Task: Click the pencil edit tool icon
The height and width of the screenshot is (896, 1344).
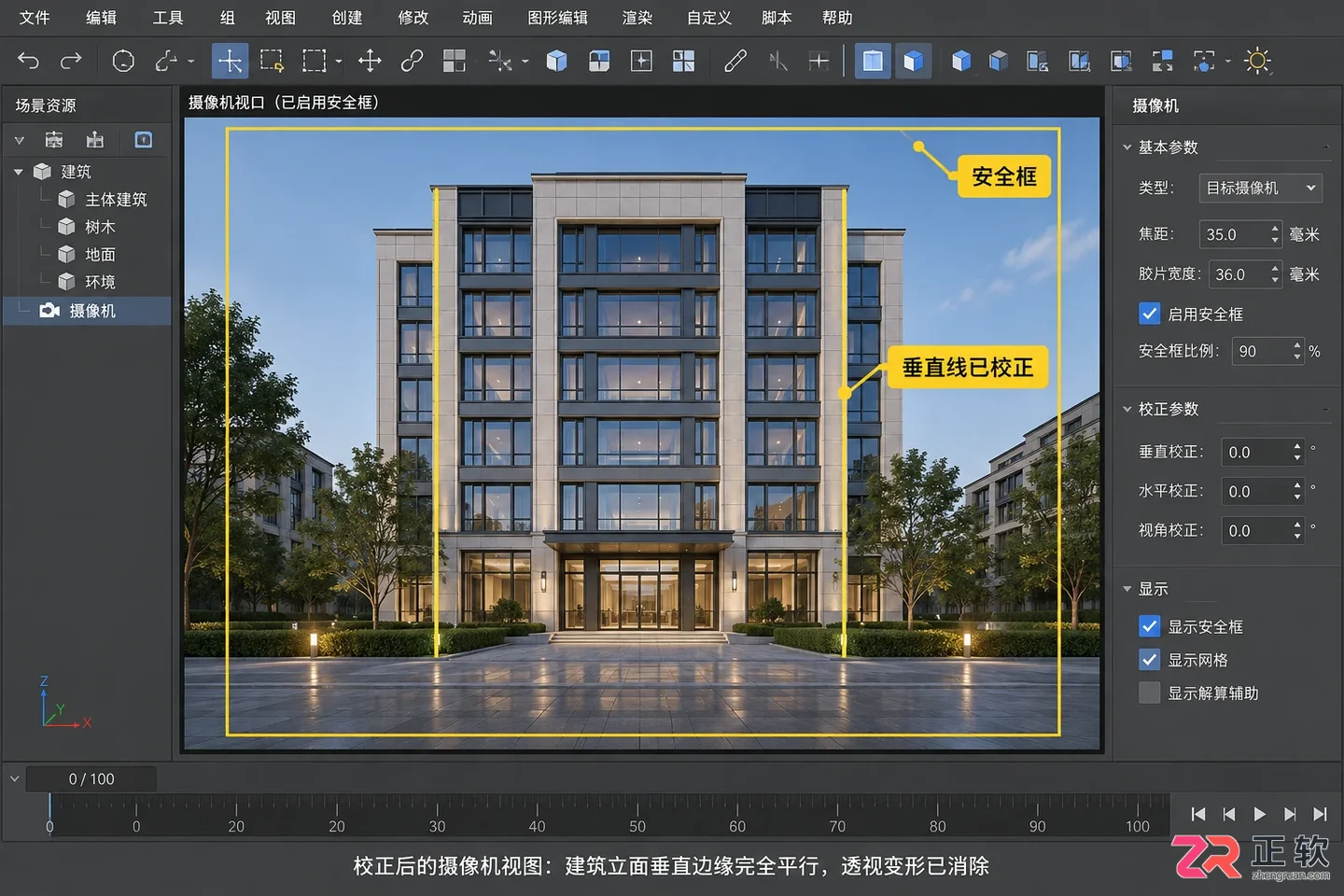Action: click(735, 62)
